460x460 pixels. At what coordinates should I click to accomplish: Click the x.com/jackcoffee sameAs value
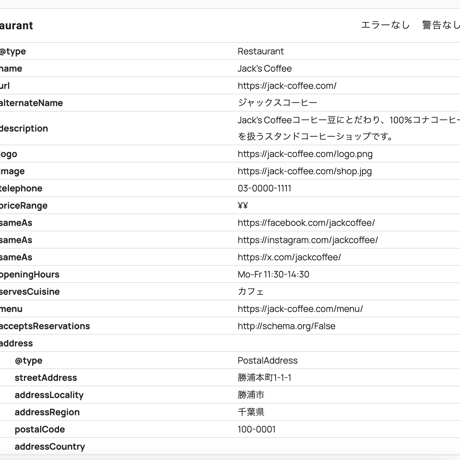point(289,257)
